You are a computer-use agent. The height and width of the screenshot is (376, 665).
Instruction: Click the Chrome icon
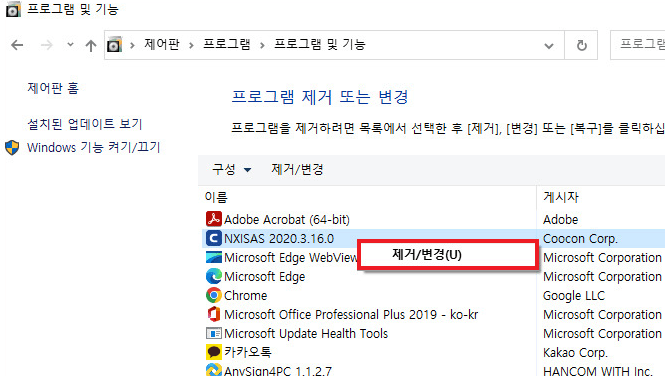pos(214,295)
